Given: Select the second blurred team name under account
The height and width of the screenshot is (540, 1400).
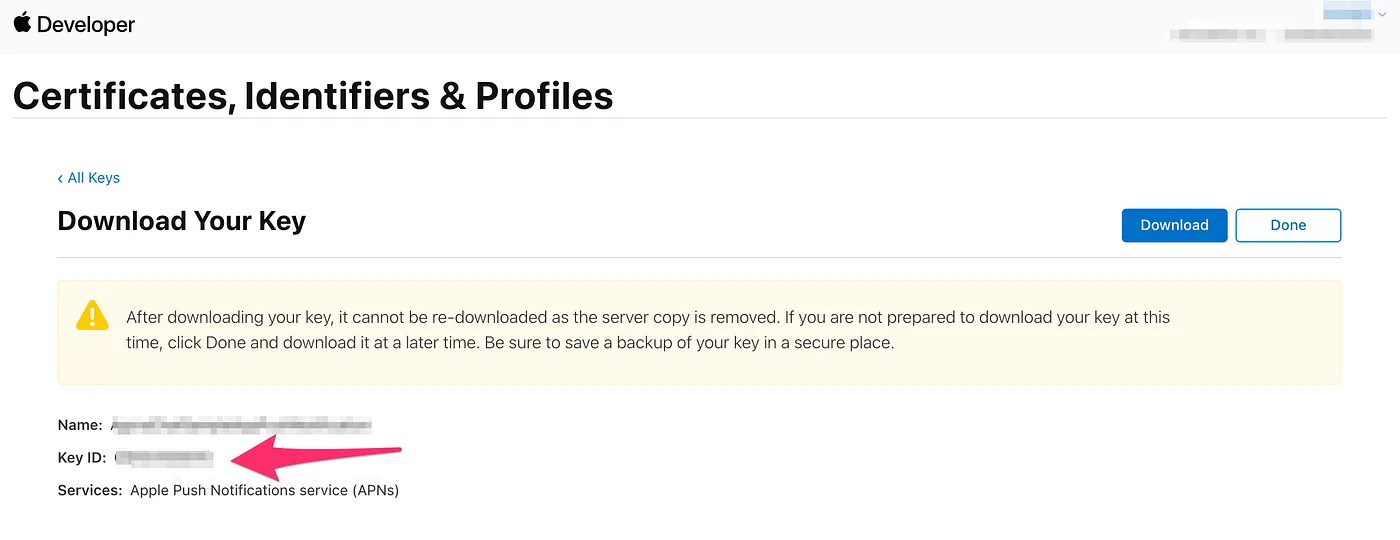Looking at the screenshot, I should point(1328,35).
